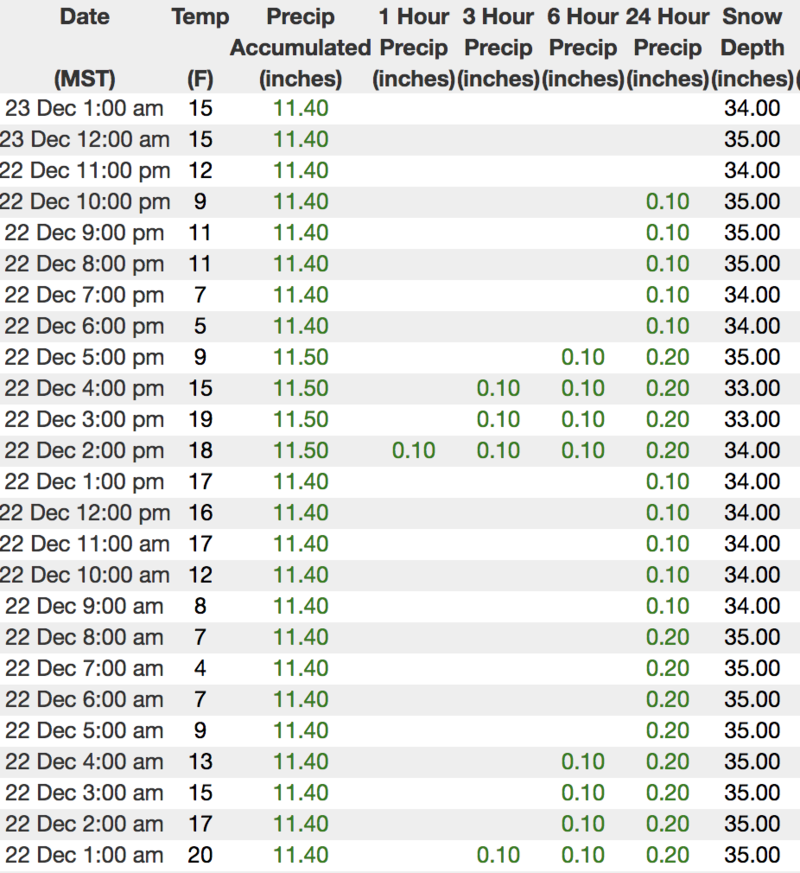Viewport: 800px width, 873px height.
Task: Click the 3 Hour Precip column header
Action: pos(498,47)
